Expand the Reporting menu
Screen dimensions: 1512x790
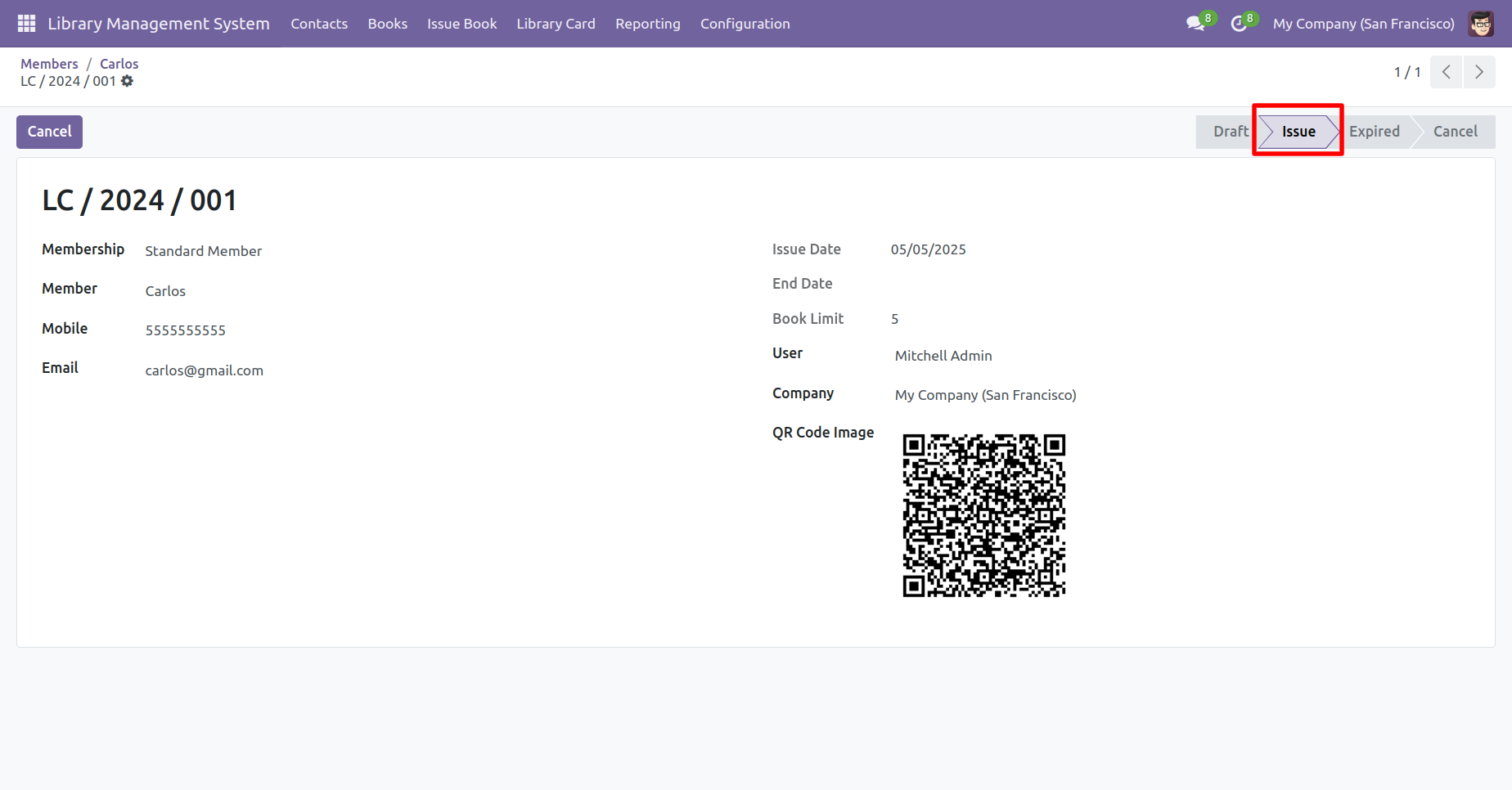point(647,24)
